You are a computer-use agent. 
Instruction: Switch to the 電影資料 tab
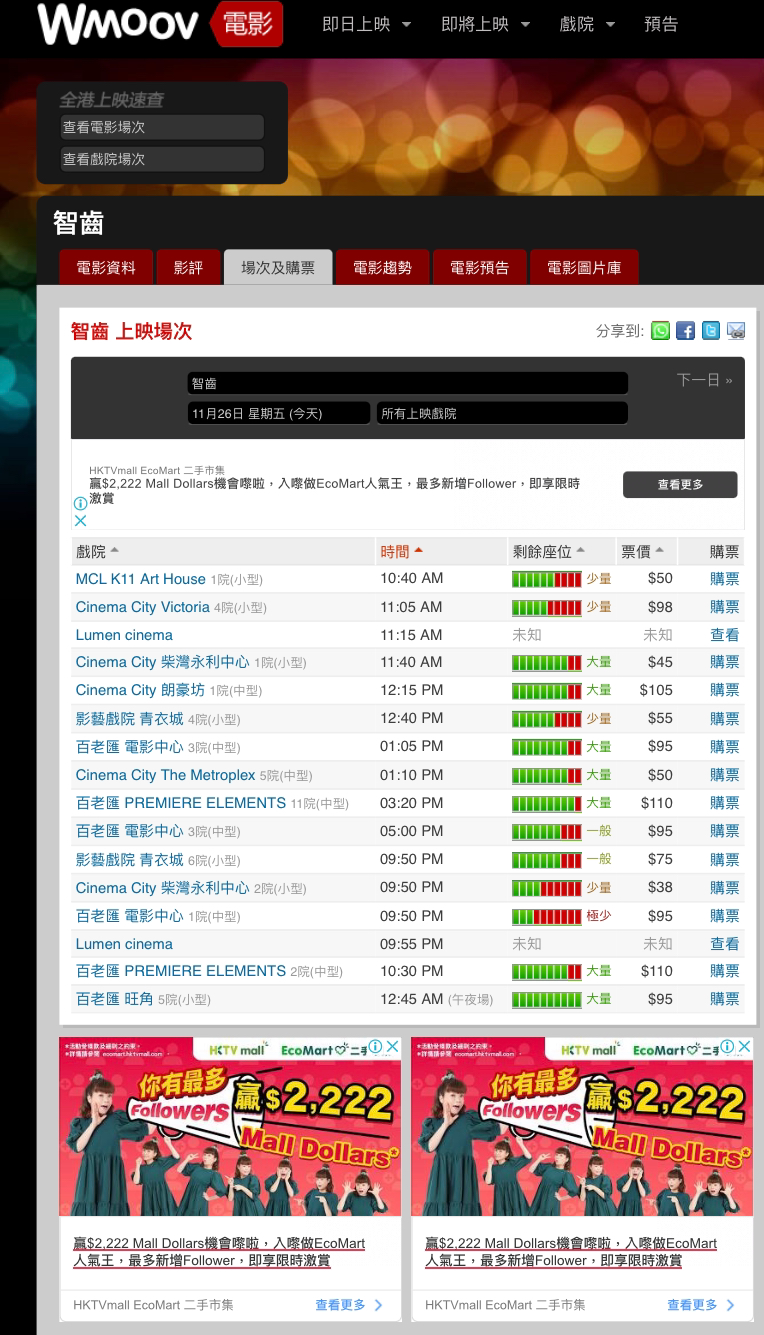pyautogui.click(x=106, y=268)
